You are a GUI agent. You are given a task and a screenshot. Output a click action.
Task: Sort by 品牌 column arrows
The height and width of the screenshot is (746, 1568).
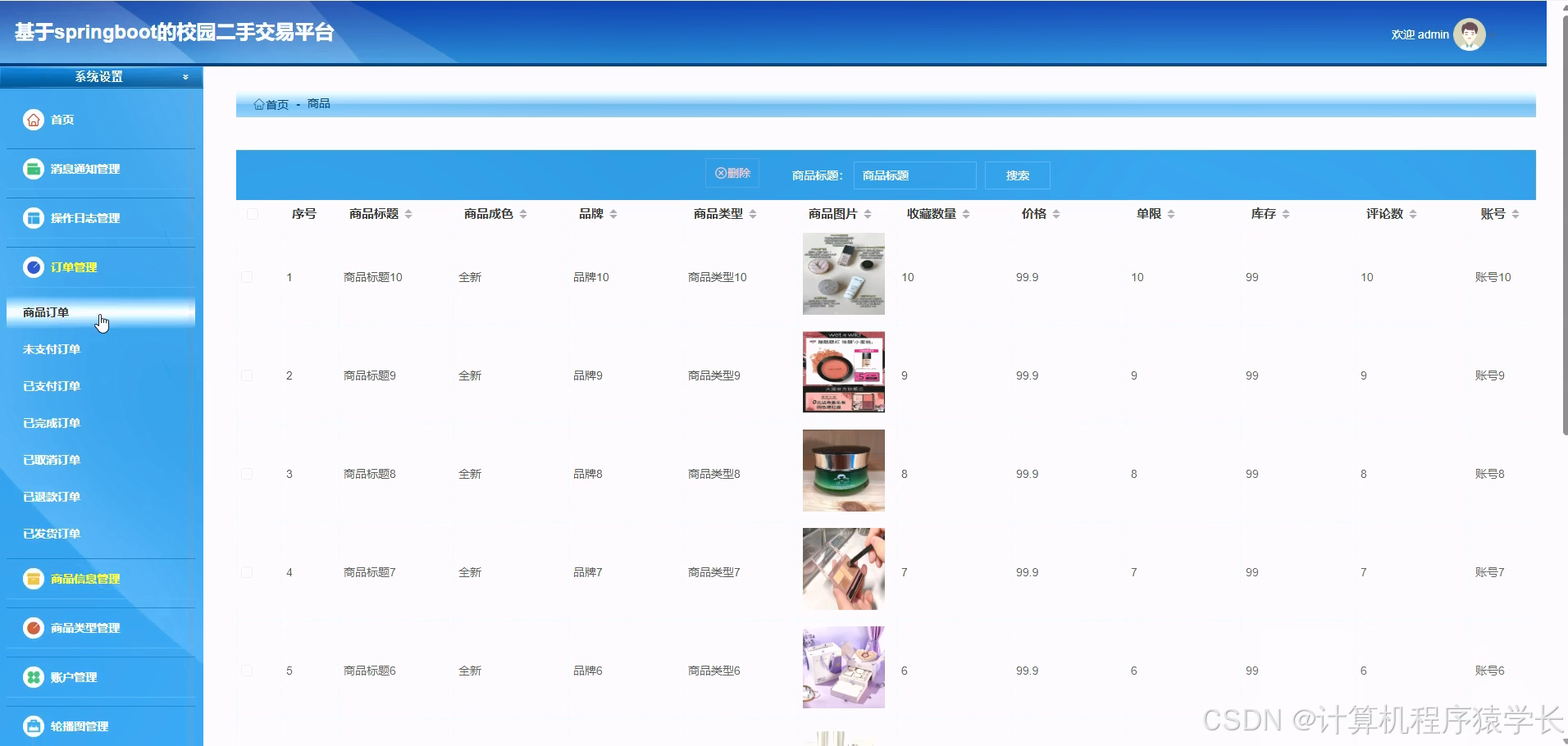pos(613,214)
